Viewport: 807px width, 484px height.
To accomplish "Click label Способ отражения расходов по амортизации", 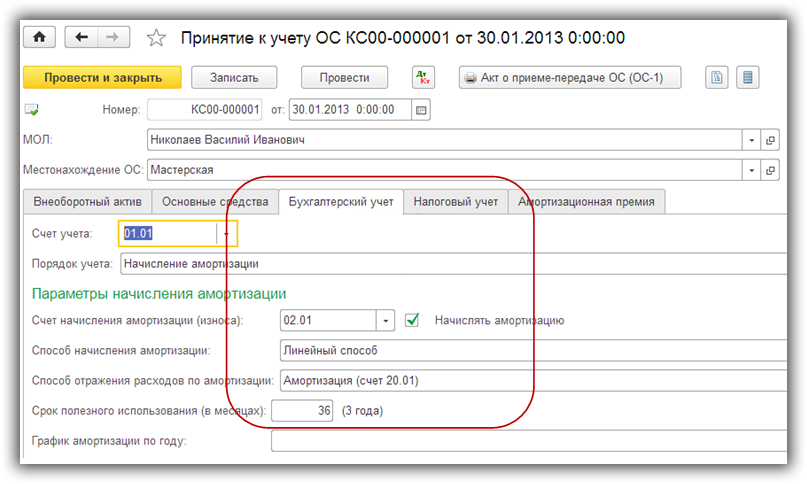I will click(x=153, y=381).
